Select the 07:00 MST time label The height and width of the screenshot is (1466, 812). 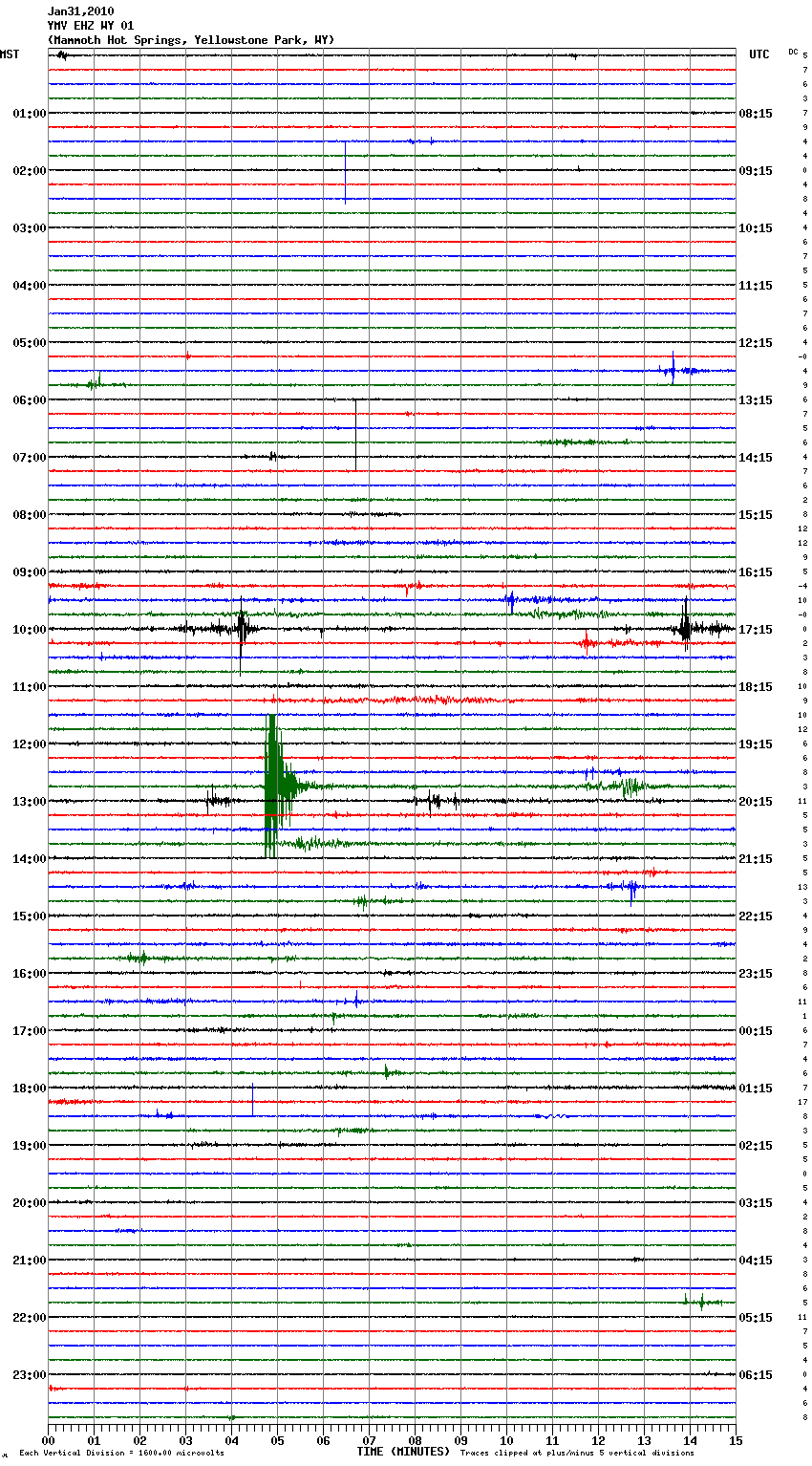(30, 458)
